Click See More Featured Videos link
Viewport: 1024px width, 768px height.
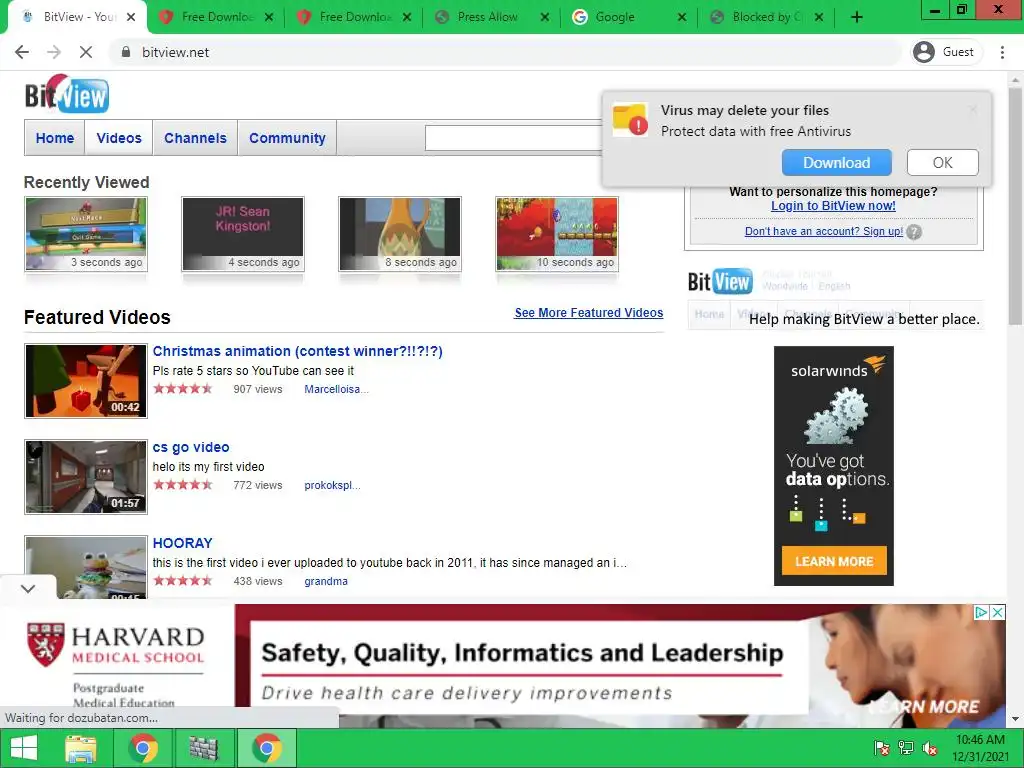click(588, 313)
